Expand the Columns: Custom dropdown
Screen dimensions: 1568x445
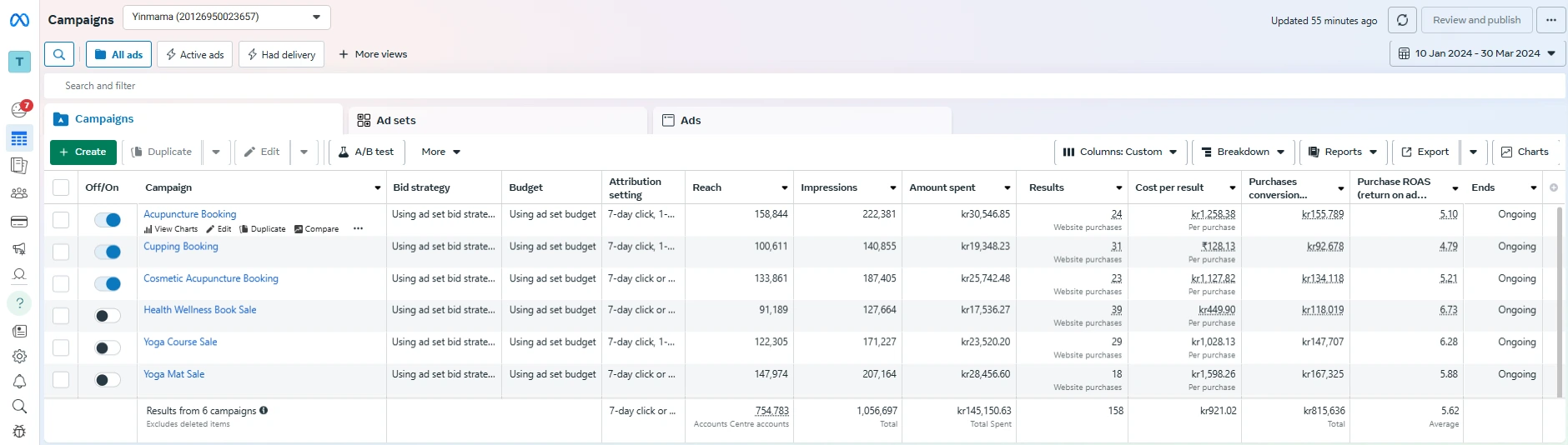click(1120, 152)
